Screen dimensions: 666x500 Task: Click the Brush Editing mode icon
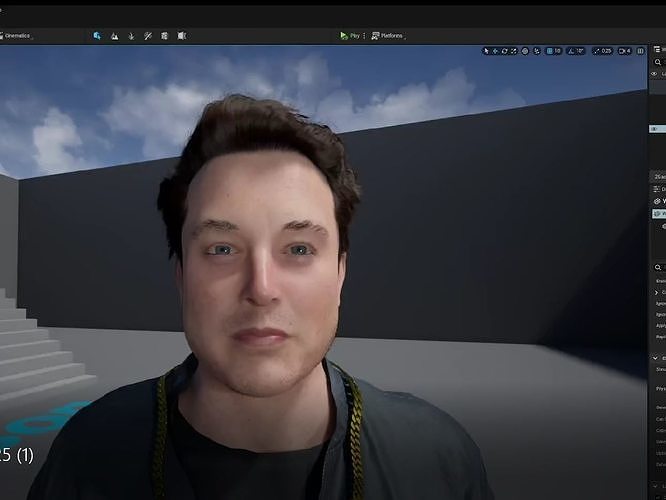pyautogui.click(x=182, y=36)
